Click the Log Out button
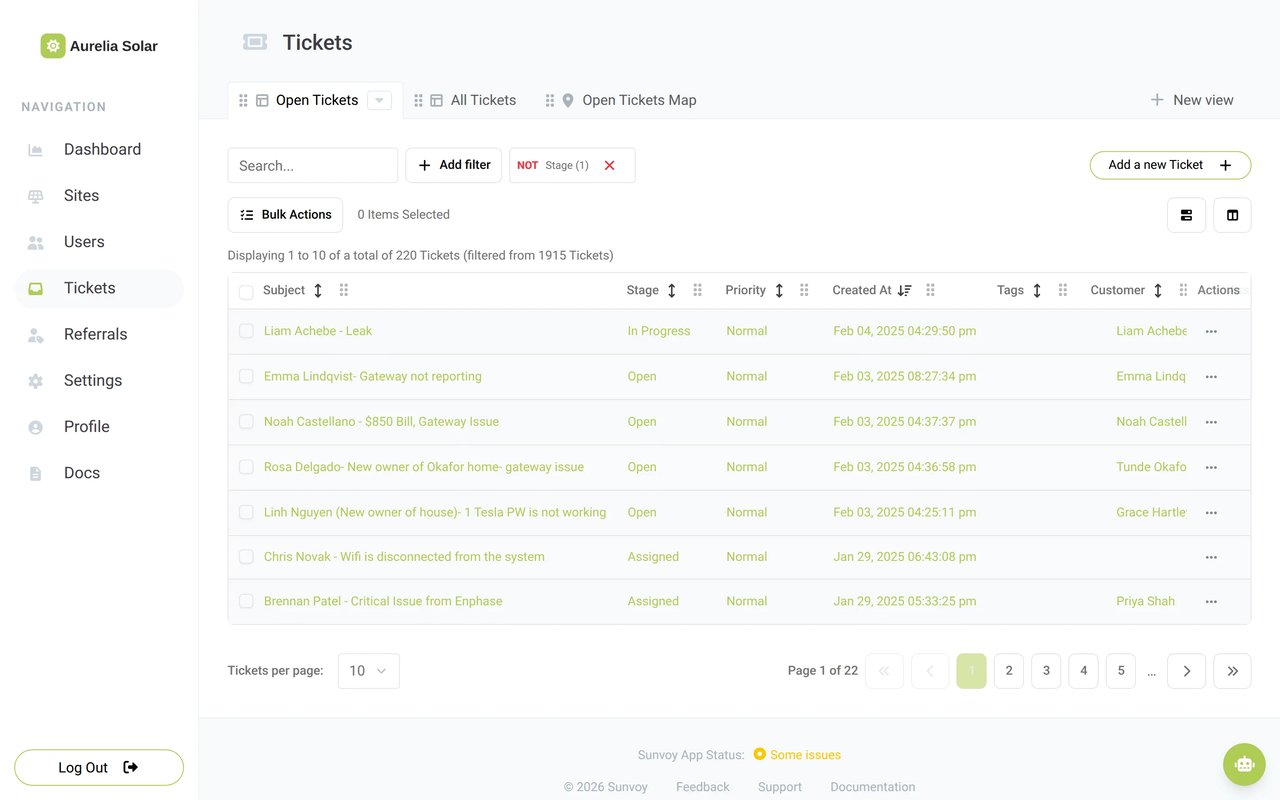 [99, 767]
